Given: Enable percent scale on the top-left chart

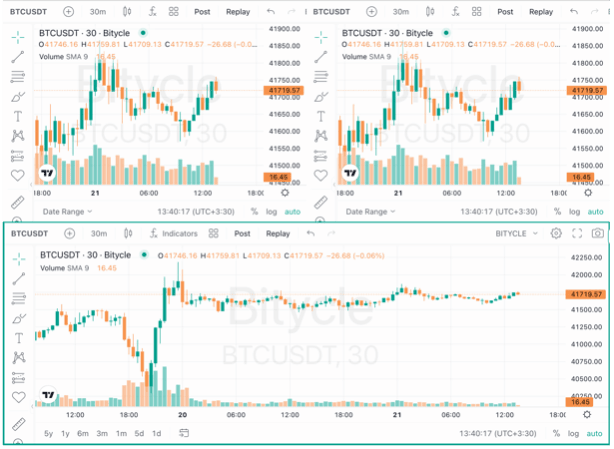Looking at the screenshot, I should [x=253, y=211].
